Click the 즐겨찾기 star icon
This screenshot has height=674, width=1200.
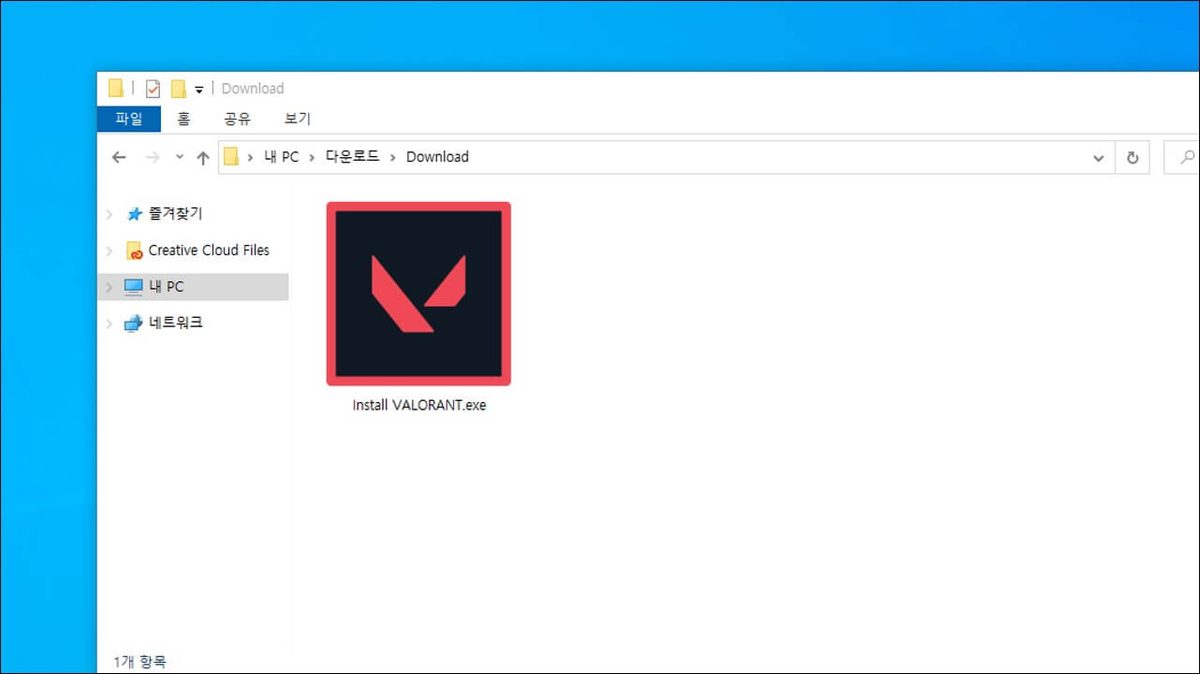(134, 214)
